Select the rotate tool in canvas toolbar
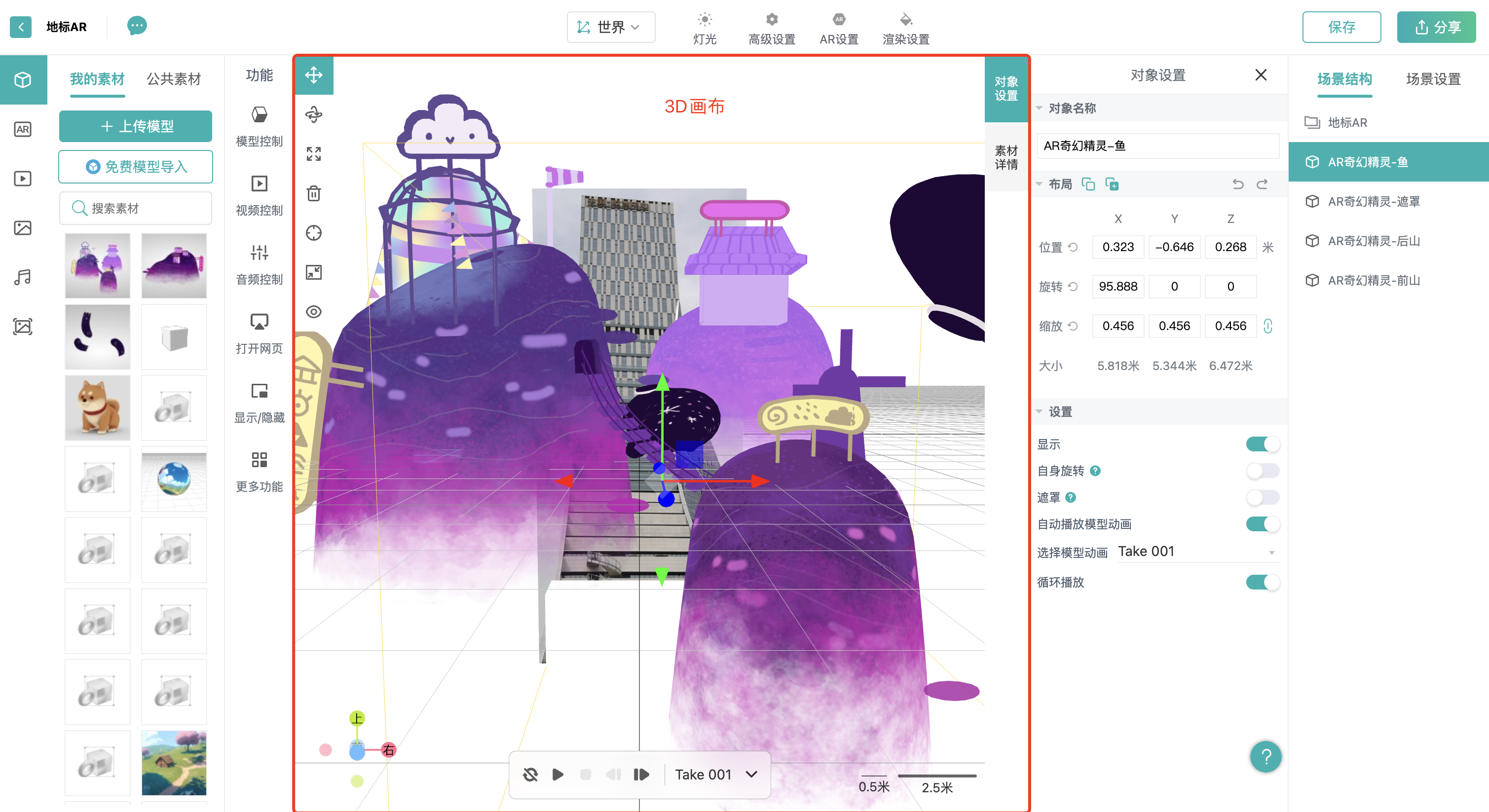This screenshot has width=1489, height=812. coord(314,114)
